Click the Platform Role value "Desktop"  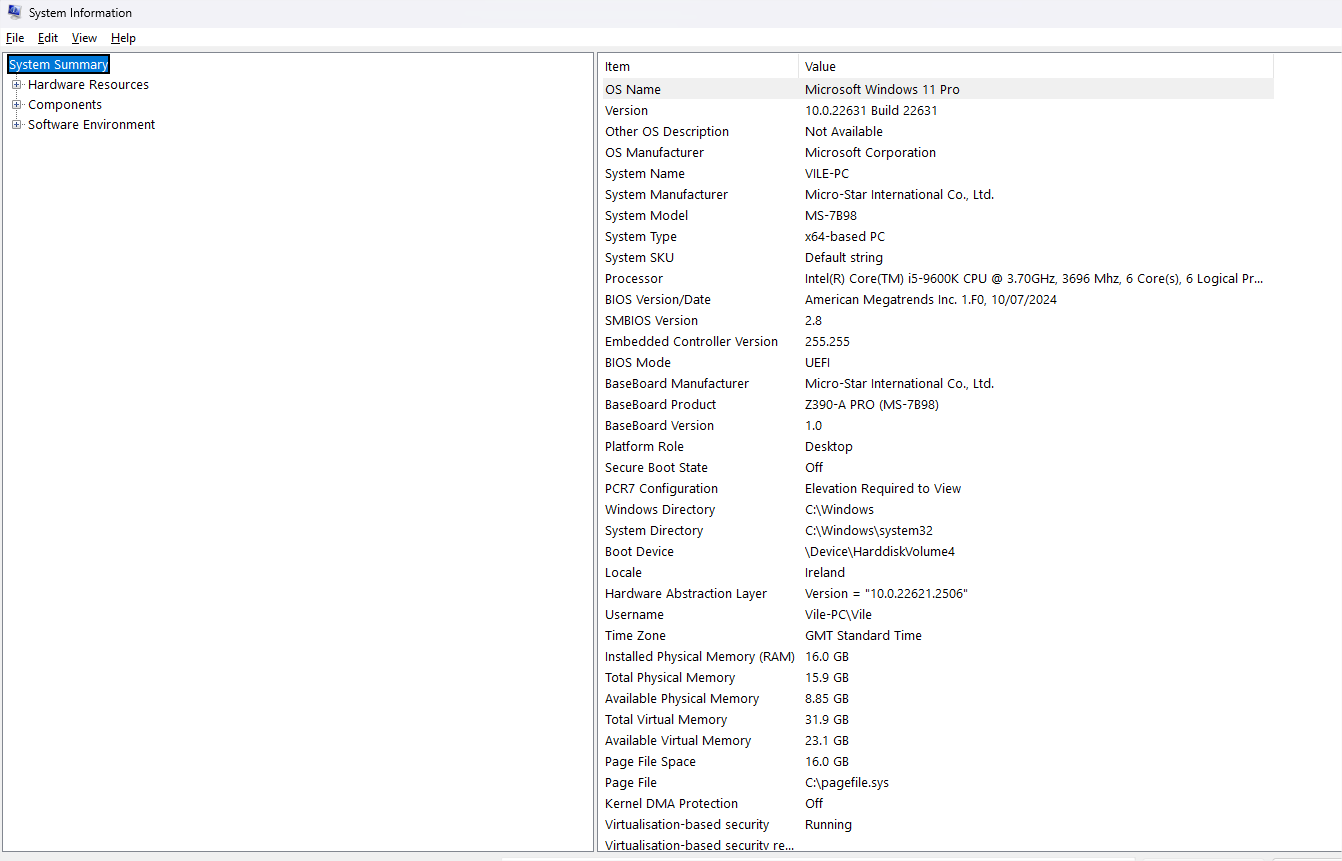829,447
